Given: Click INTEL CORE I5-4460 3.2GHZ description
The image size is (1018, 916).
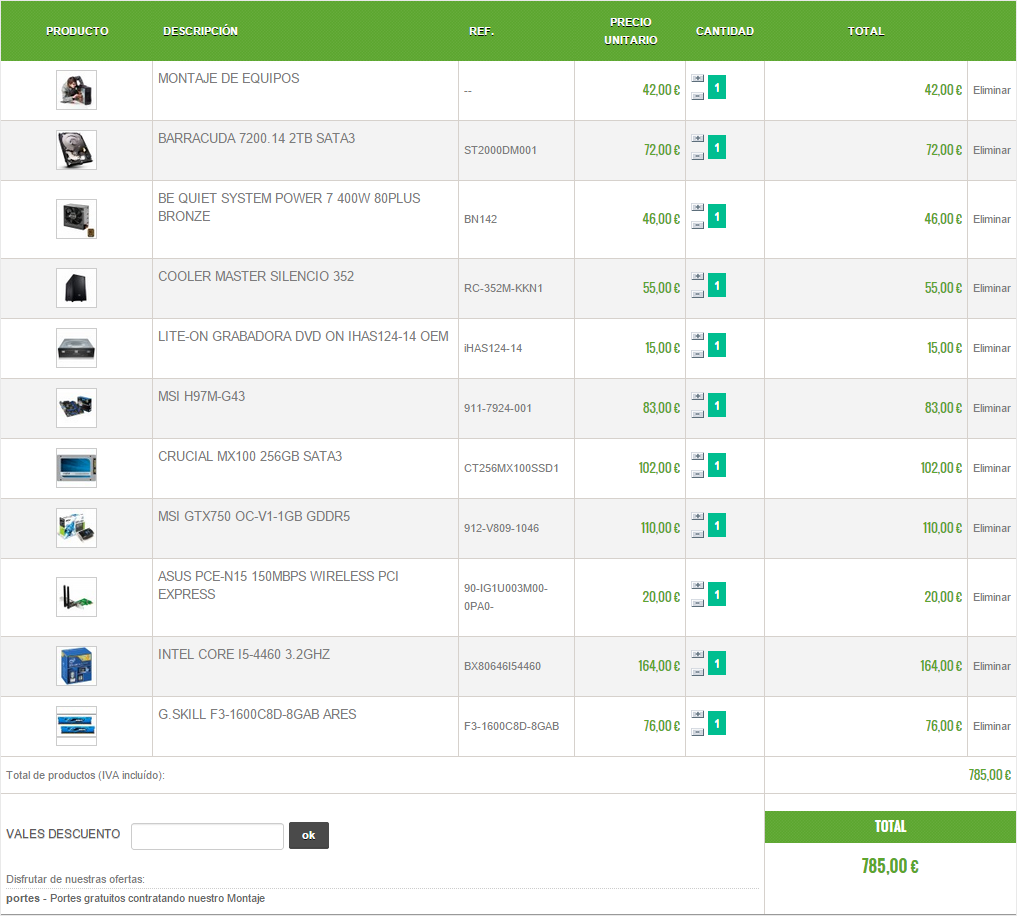Looking at the screenshot, I should click(244, 654).
